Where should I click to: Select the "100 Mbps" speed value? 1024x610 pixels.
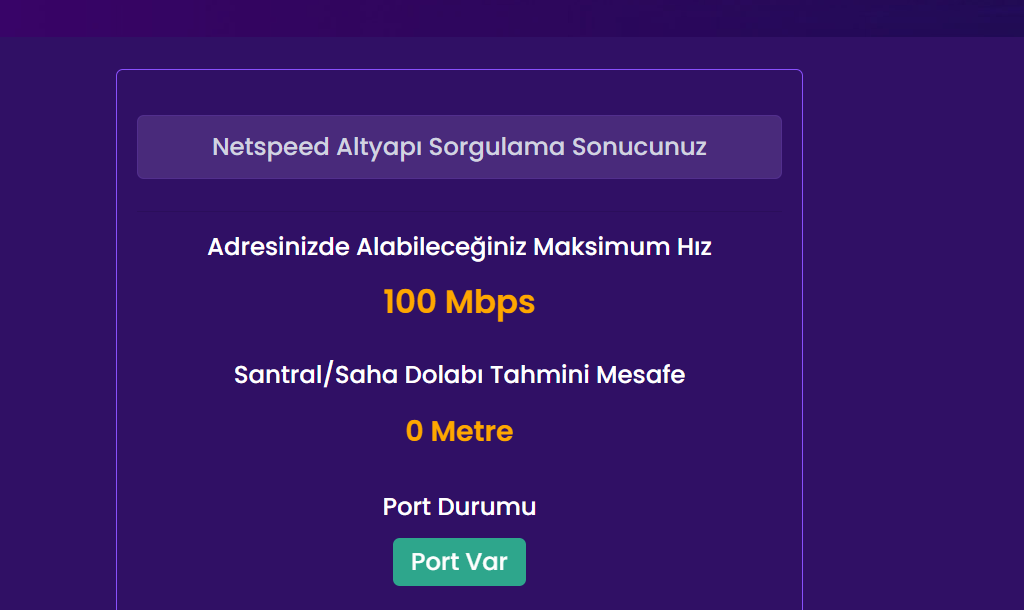point(459,302)
